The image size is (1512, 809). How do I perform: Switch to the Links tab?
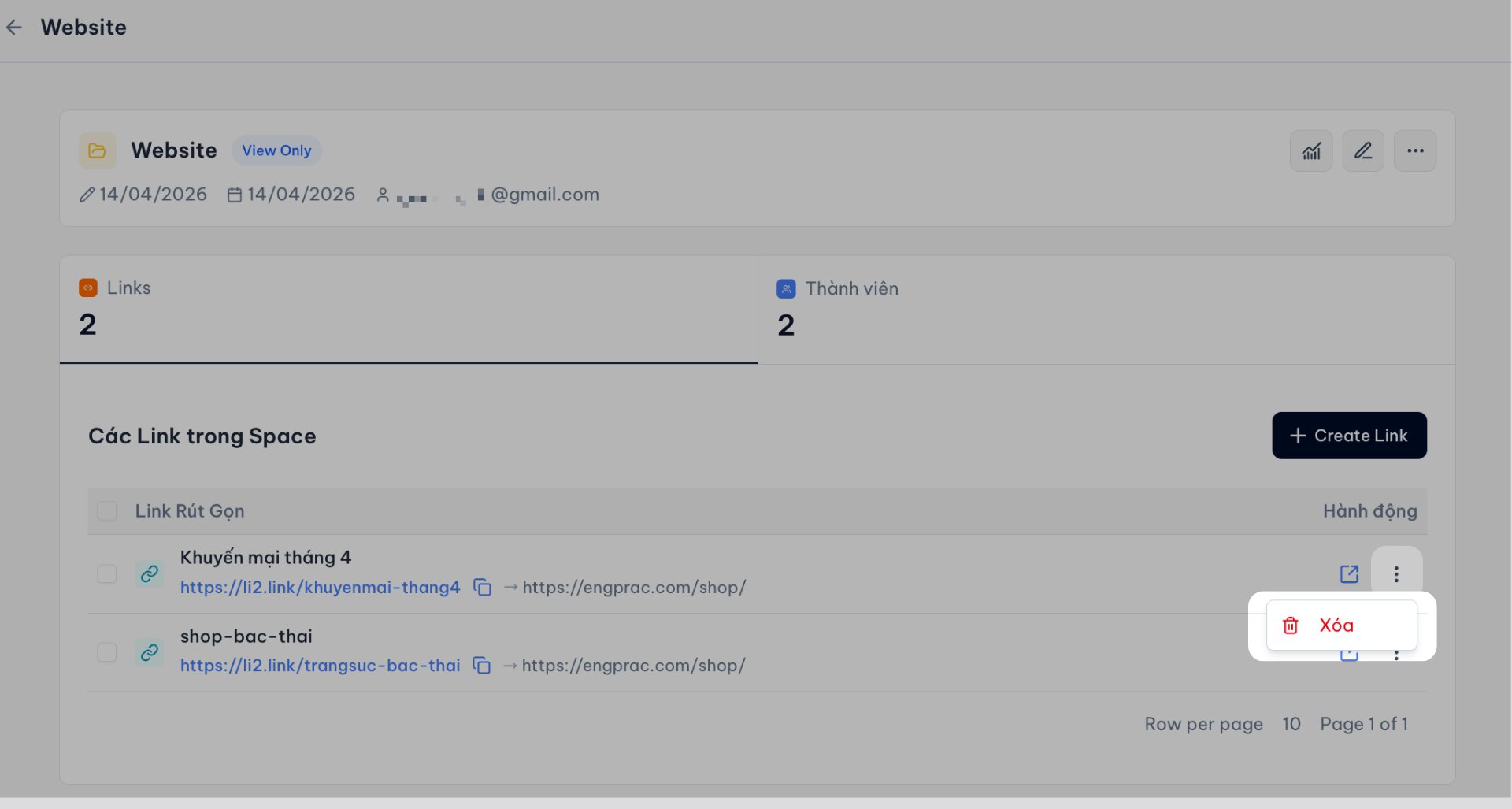409,309
